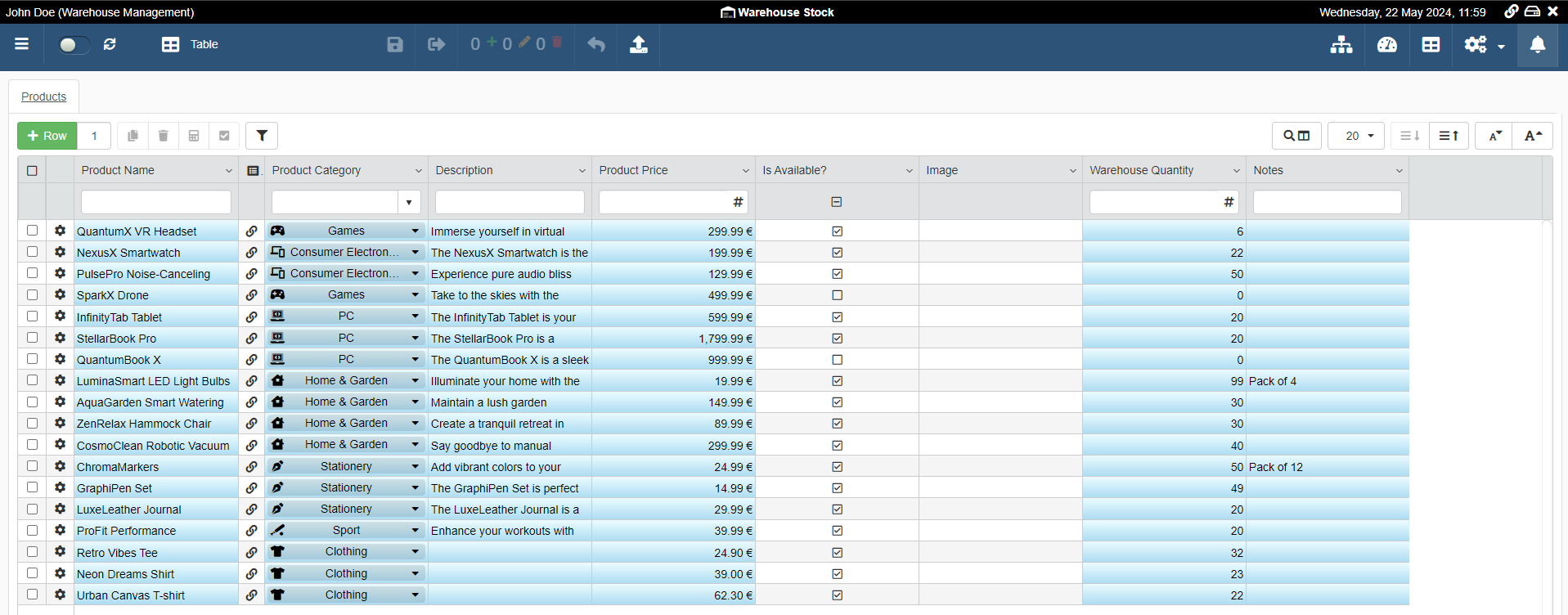
Task: Click the Product Name filter input field
Action: click(156, 202)
